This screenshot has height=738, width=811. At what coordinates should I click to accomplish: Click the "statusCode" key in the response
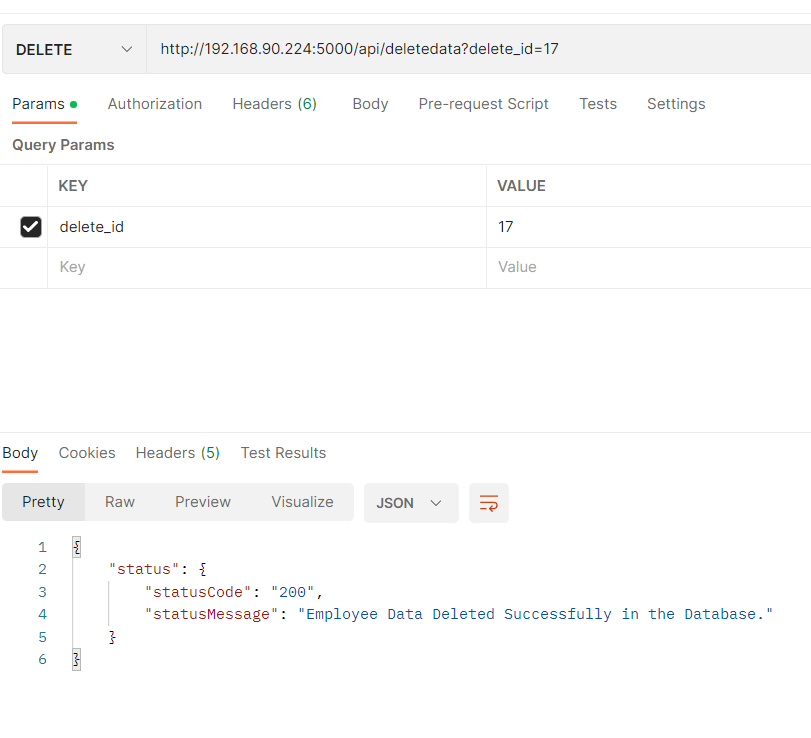coord(198,592)
